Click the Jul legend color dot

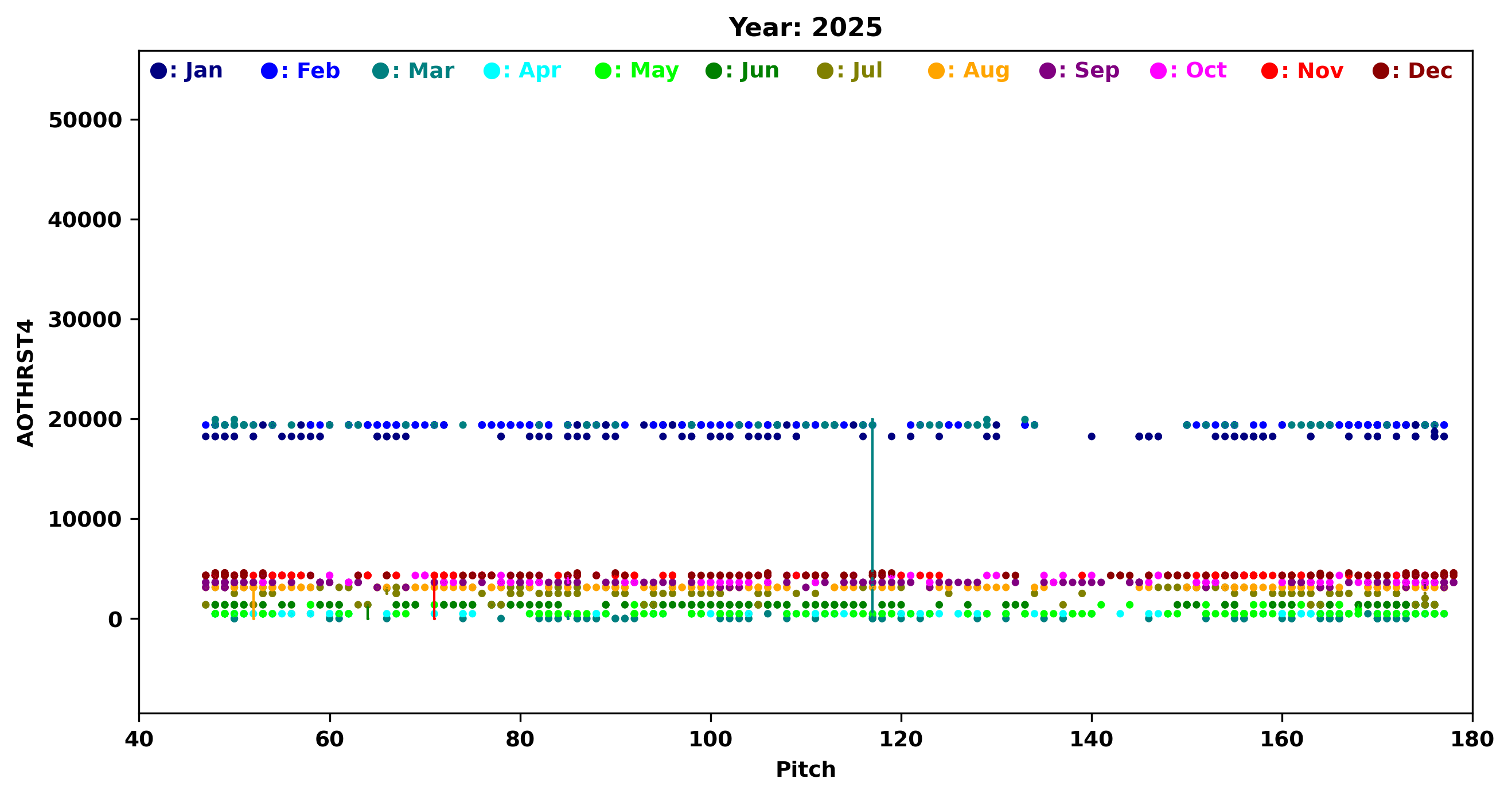825,71
